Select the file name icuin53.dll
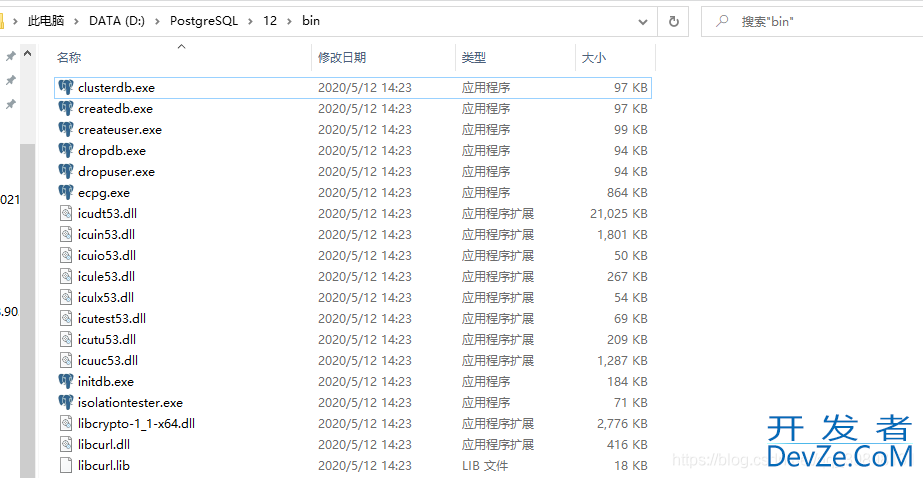This screenshot has height=478, width=923. click(x=107, y=235)
